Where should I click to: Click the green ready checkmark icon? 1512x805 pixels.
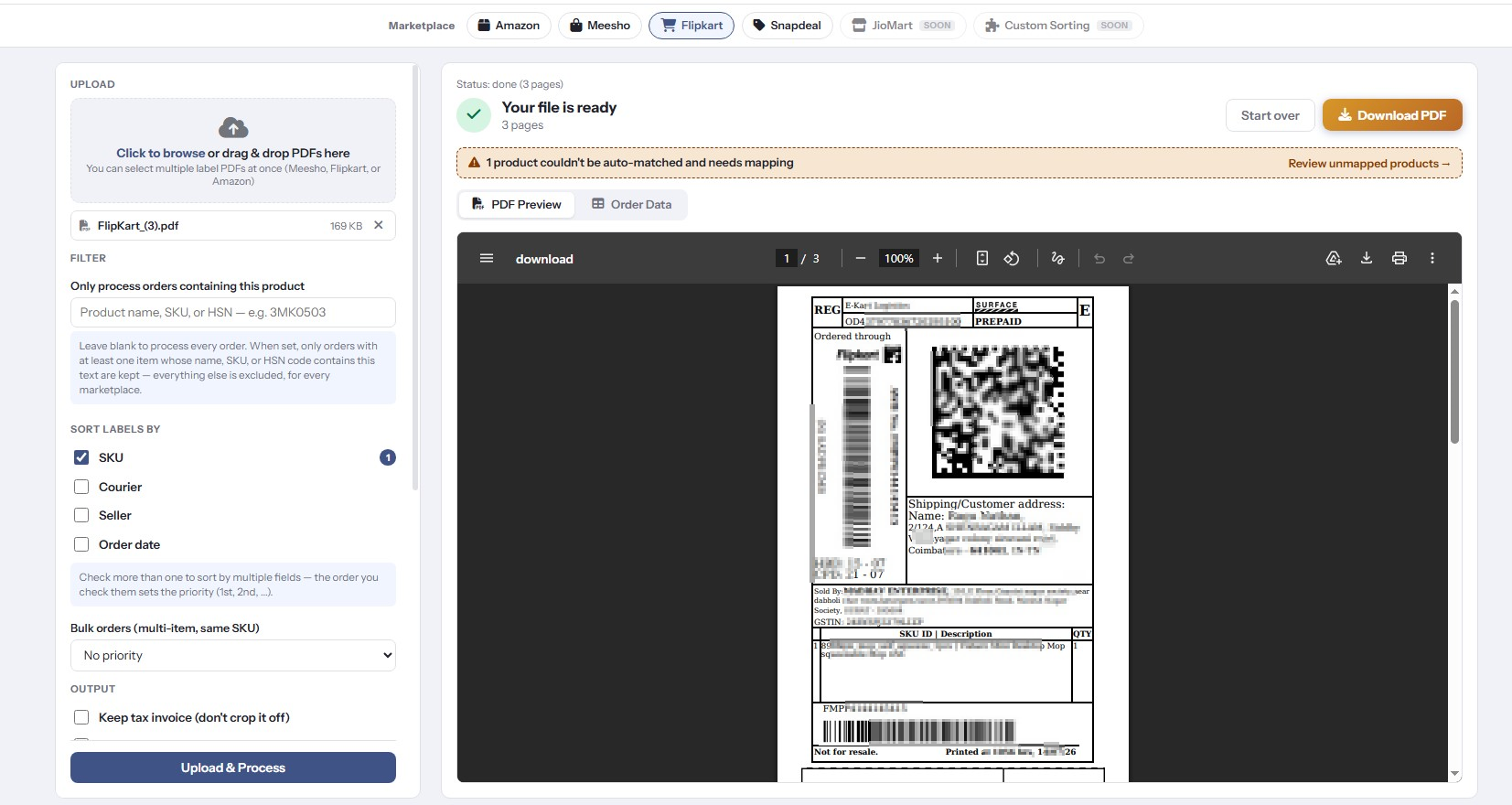coord(474,115)
